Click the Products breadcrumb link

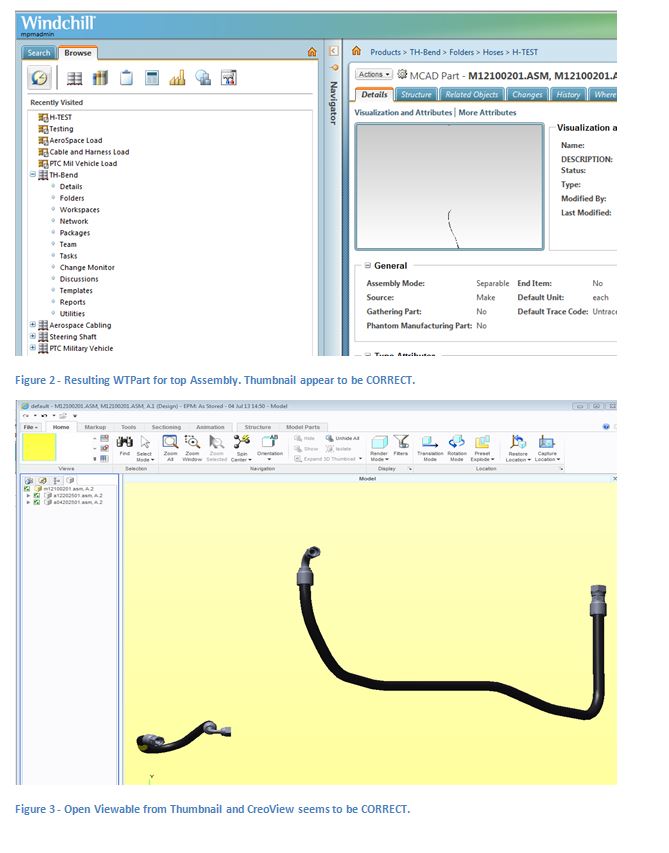[x=385, y=52]
